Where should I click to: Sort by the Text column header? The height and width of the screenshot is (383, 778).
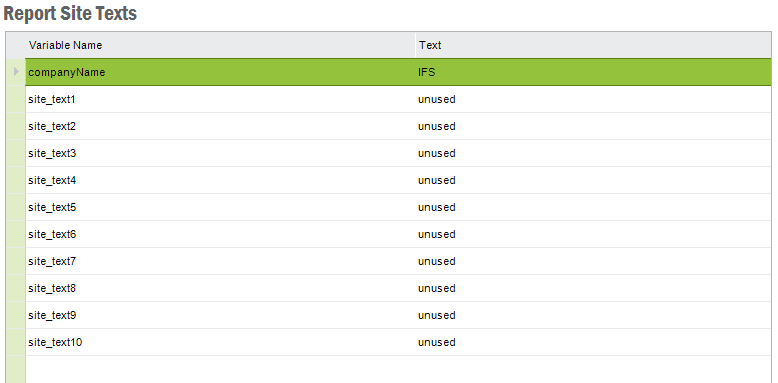click(x=593, y=45)
